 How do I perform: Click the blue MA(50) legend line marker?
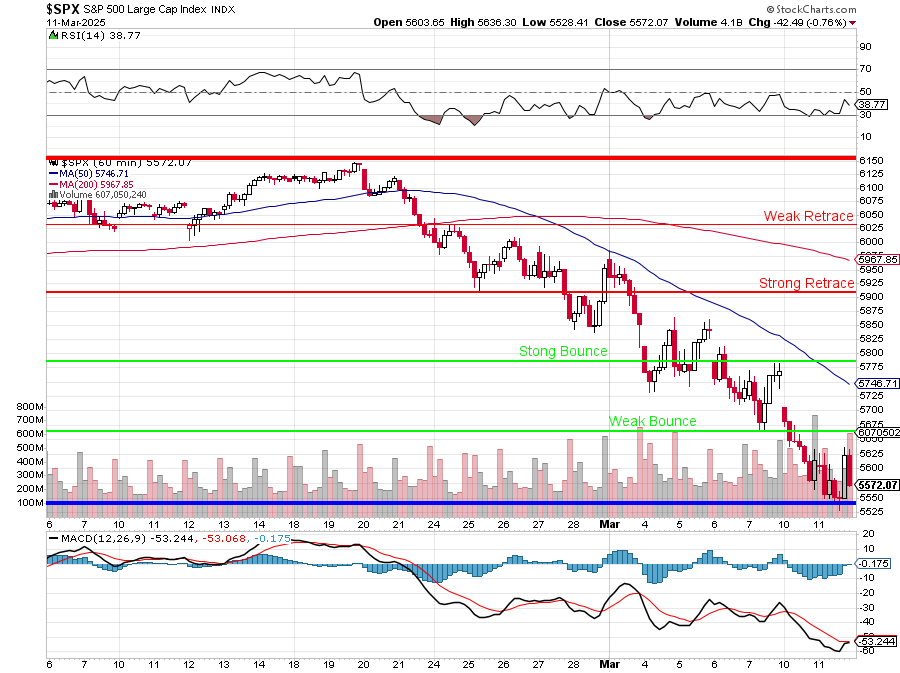[53, 173]
